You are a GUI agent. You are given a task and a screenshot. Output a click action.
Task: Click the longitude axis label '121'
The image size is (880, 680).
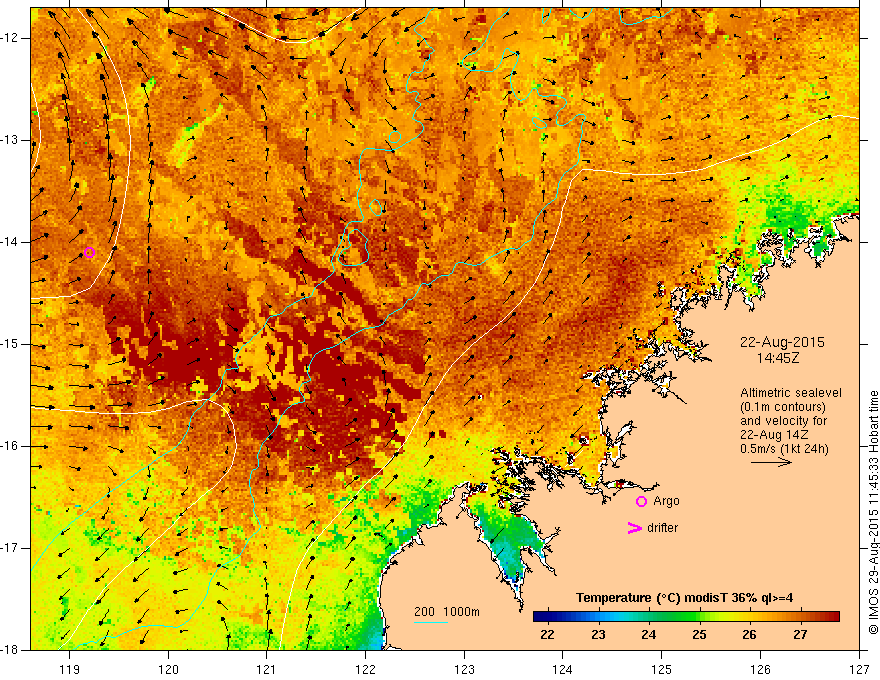(x=267, y=669)
